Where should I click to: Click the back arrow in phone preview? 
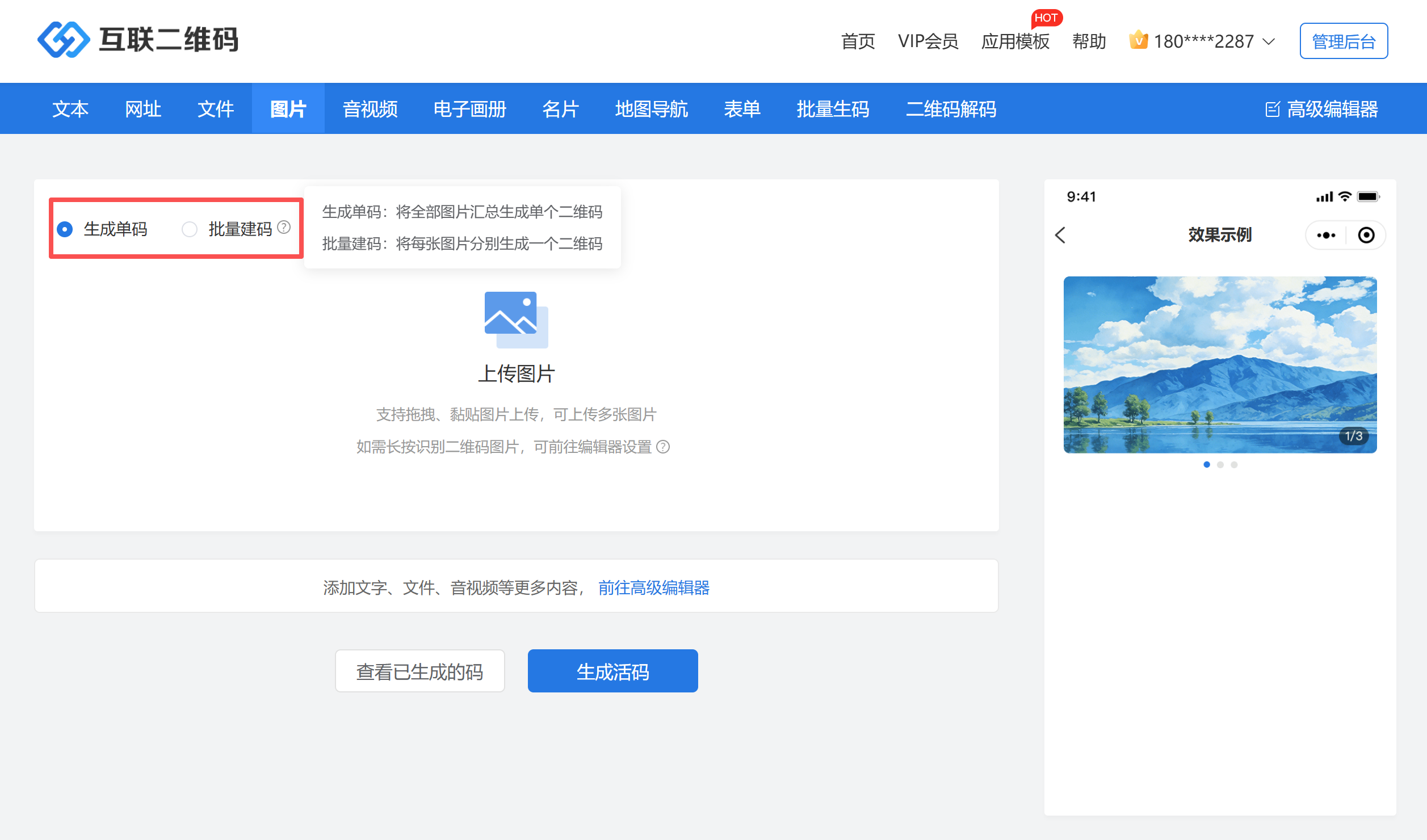(1060, 235)
